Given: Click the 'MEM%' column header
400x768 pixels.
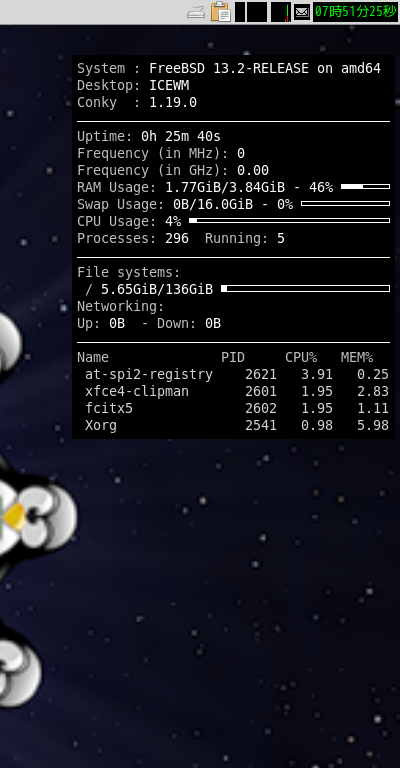Looking at the screenshot, I should click(x=357, y=358).
